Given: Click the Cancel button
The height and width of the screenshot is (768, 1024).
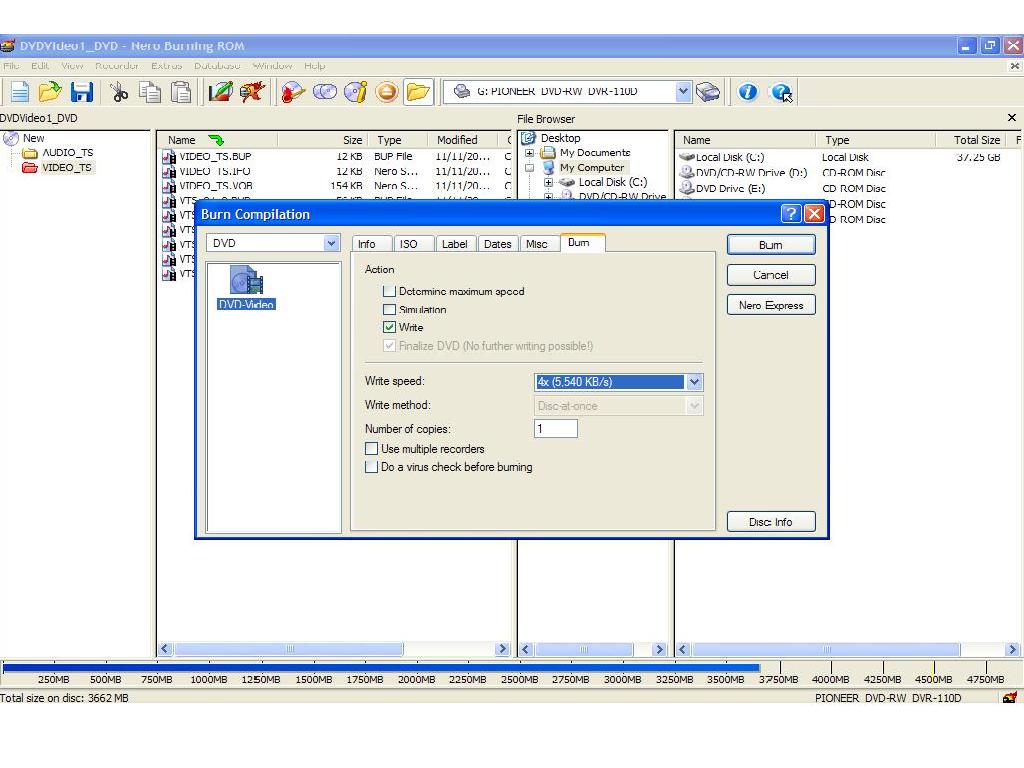Looking at the screenshot, I should click(771, 275).
